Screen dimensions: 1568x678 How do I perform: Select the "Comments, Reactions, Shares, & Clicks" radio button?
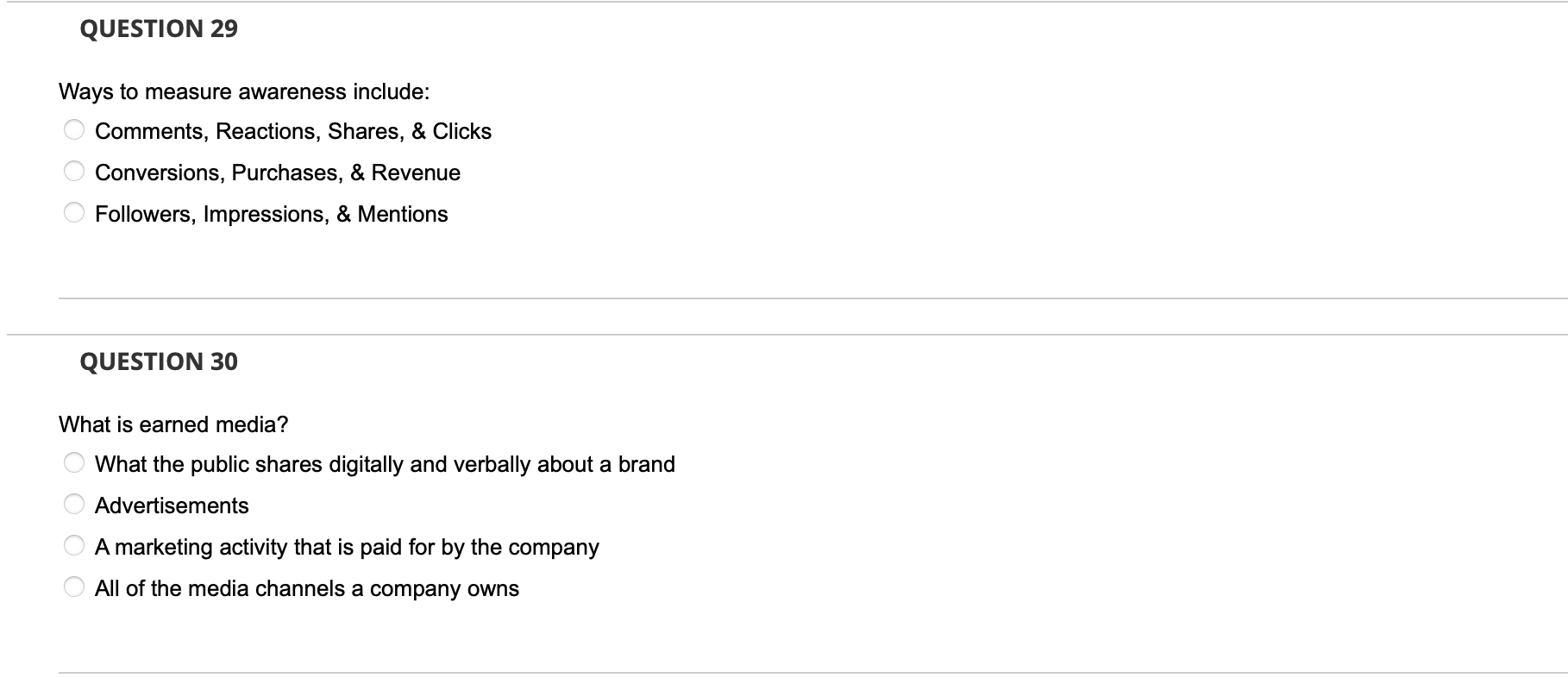click(x=73, y=129)
